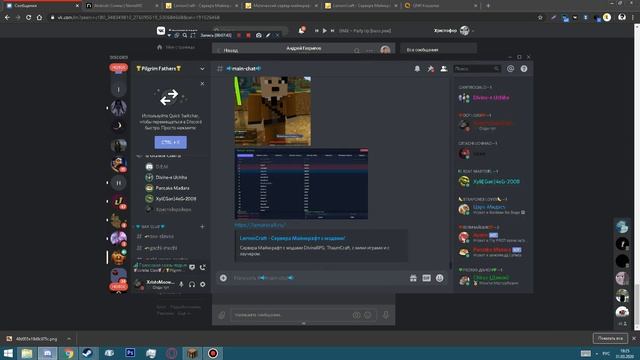Open the Discord server with pumpkin icon

(118, 258)
